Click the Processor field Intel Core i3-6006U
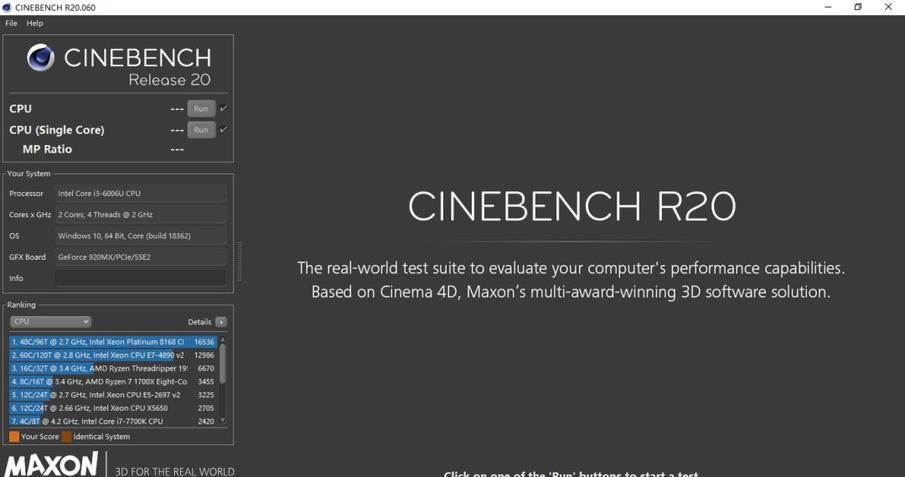Viewport: 905px width, 477px height. [x=140, y=193]
